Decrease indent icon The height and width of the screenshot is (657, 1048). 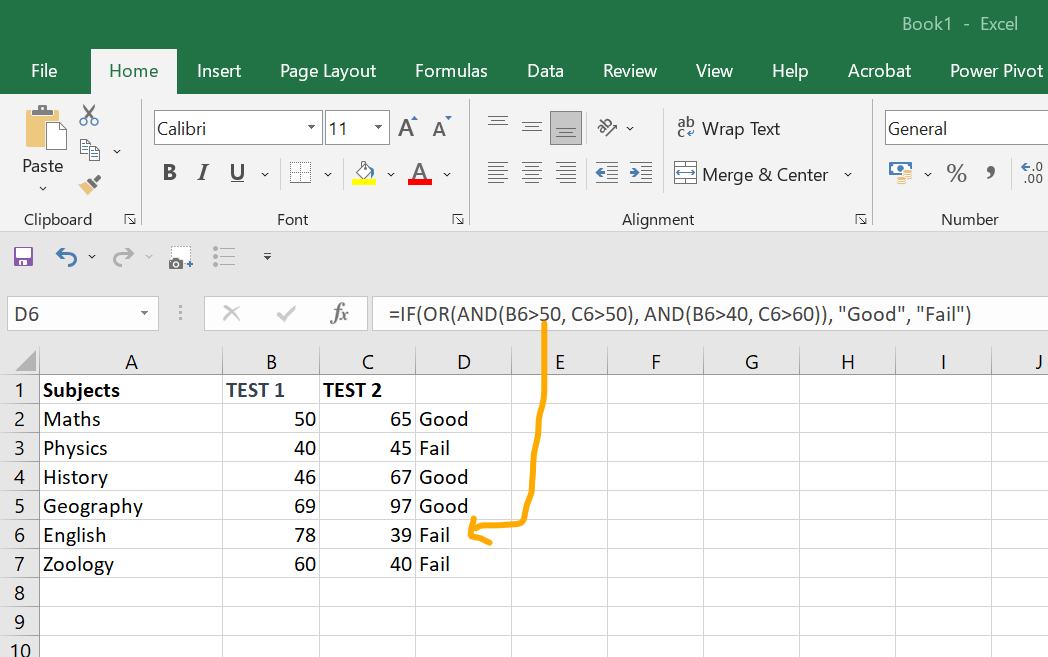[x=607, y=173]
